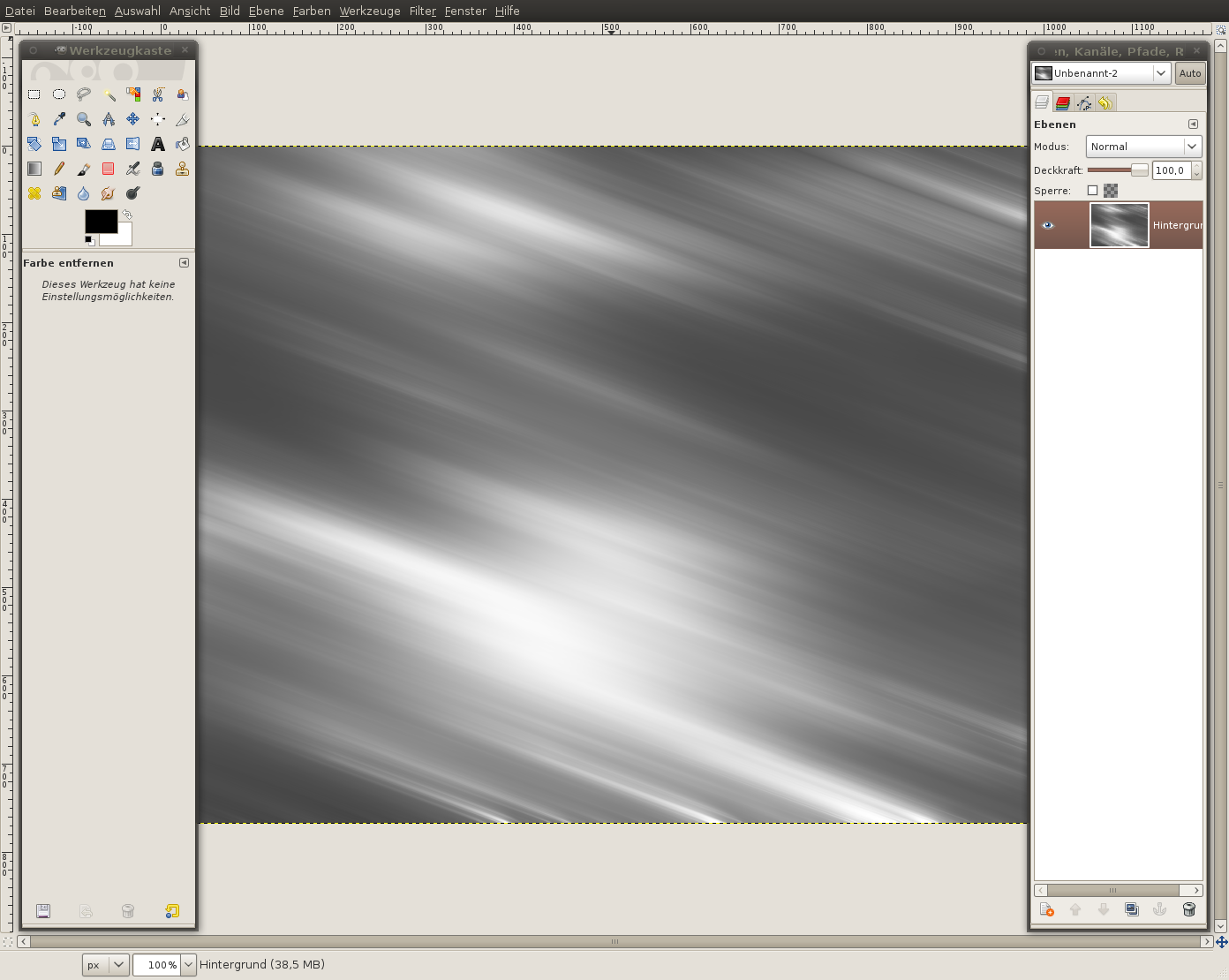Select the Fuzzy Select magic wand tool
This screenshot has width=1229, height=980.
[109, 94]
